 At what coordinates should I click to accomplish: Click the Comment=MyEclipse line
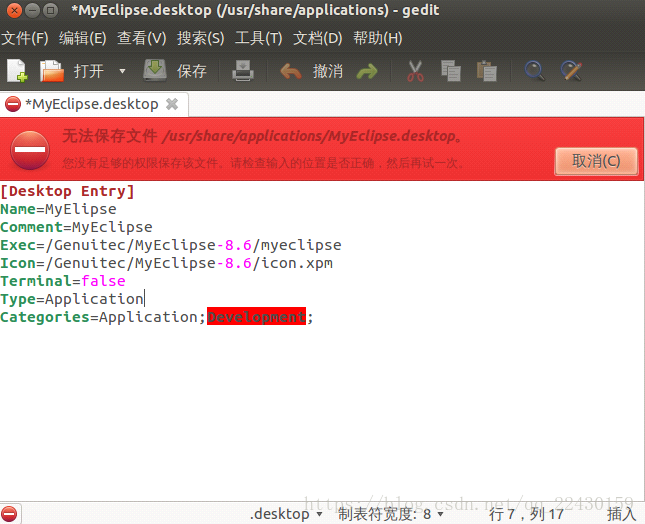(x=77, y=227)
